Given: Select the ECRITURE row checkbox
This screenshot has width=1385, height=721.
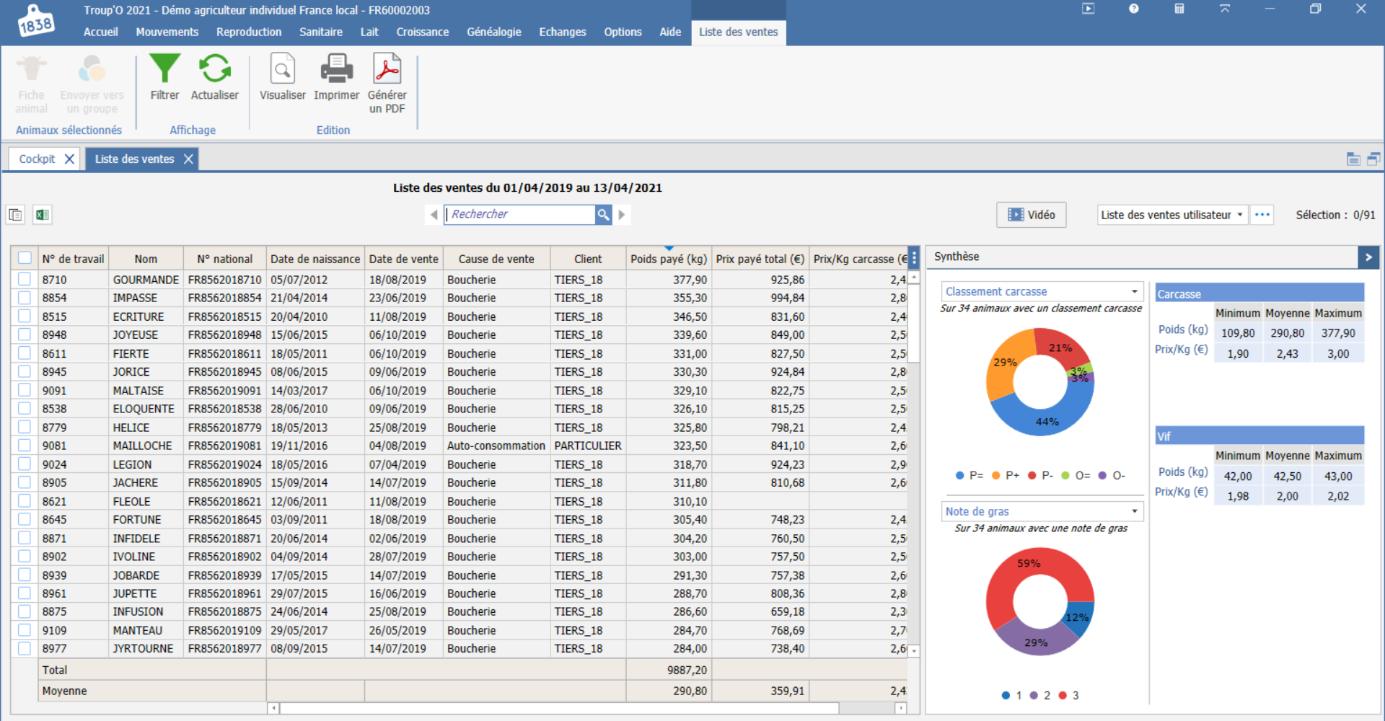Looking at the screenshot, I should click(x=24, y=317).
